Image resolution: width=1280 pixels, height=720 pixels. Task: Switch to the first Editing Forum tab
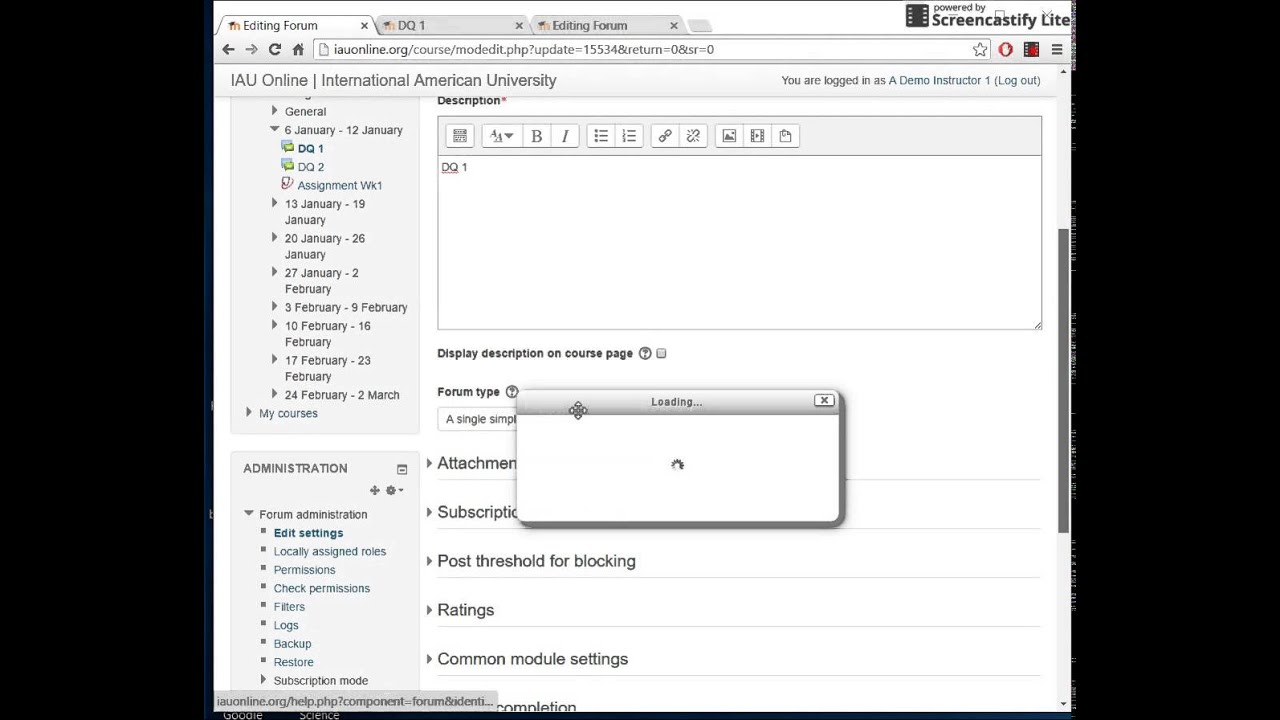coord(295,25)
